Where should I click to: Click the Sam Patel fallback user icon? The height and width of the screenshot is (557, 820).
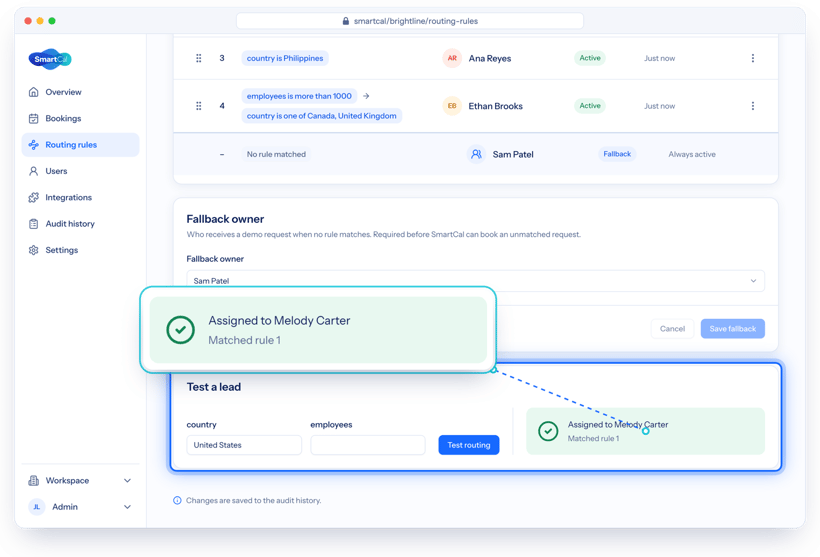coord(476,154)
